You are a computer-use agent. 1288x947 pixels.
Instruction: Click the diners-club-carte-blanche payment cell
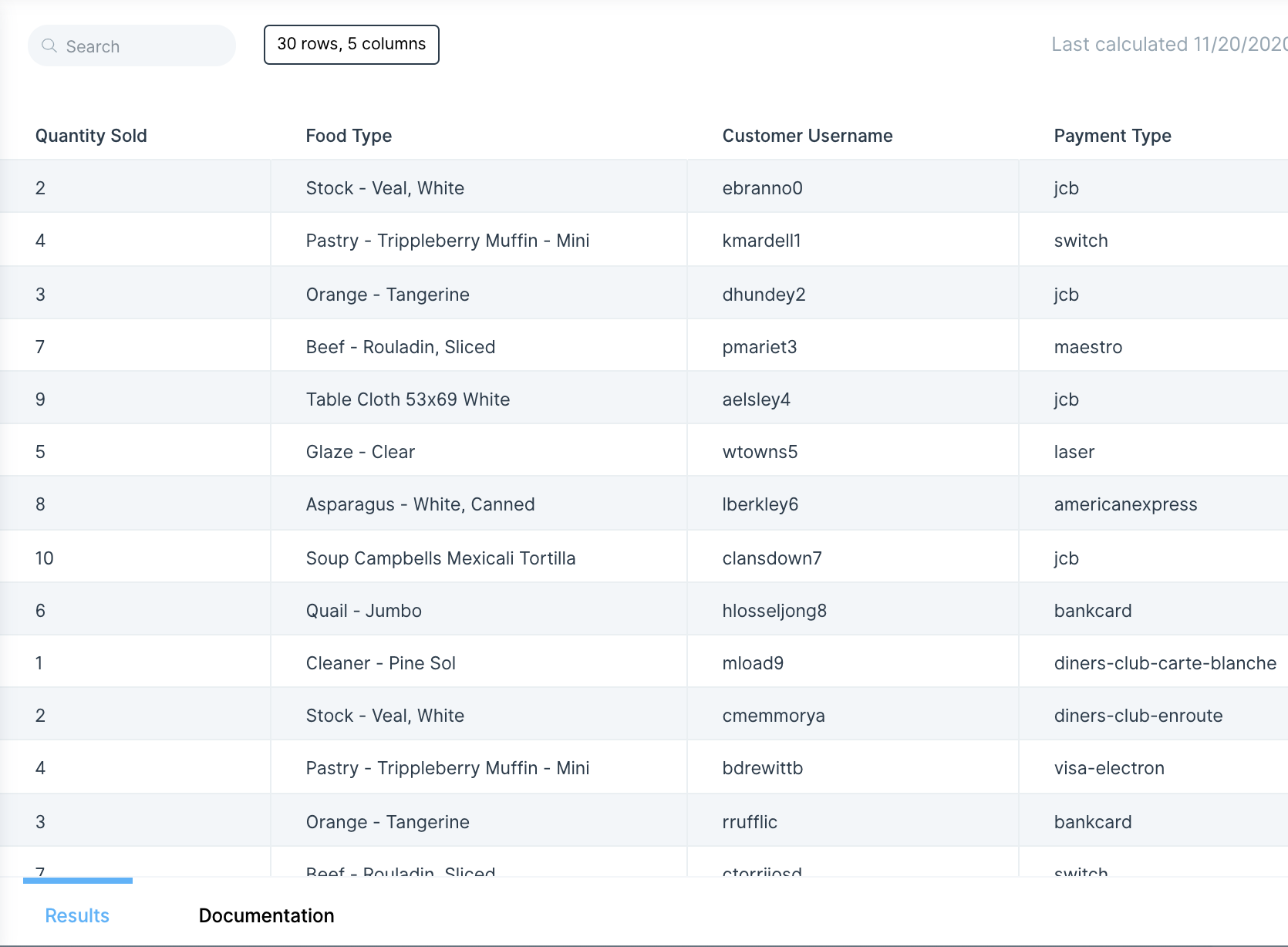pos(1165,663)
